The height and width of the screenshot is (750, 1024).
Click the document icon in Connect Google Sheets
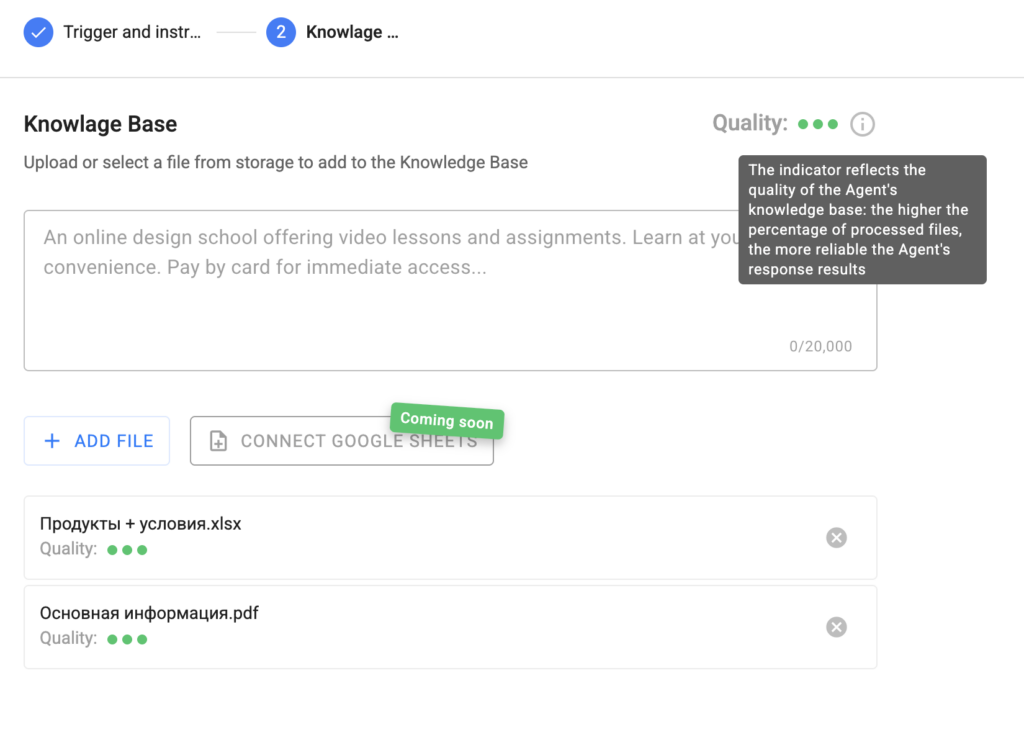pos(218,442)
